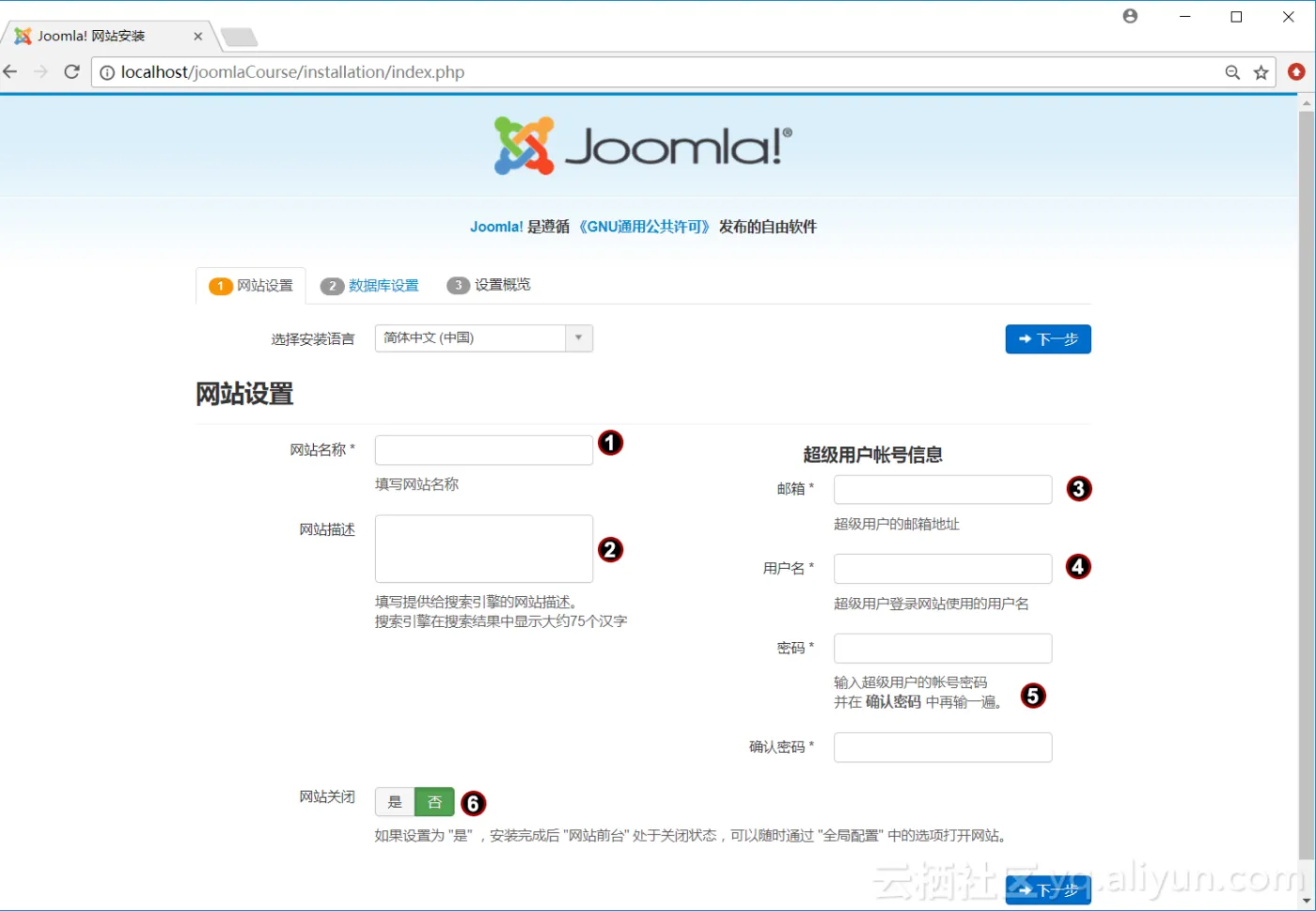1316x911 pixels.
Task: Click the Joomla! text link in license line
Action: (496, 227)
